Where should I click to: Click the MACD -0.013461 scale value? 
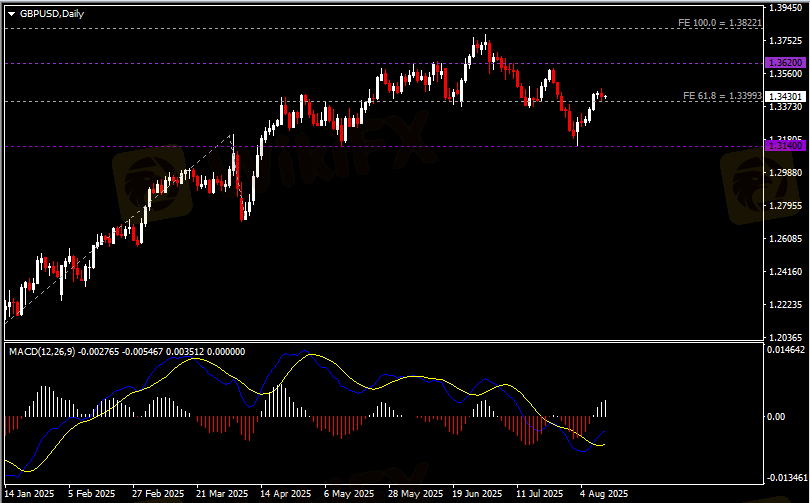785,478
